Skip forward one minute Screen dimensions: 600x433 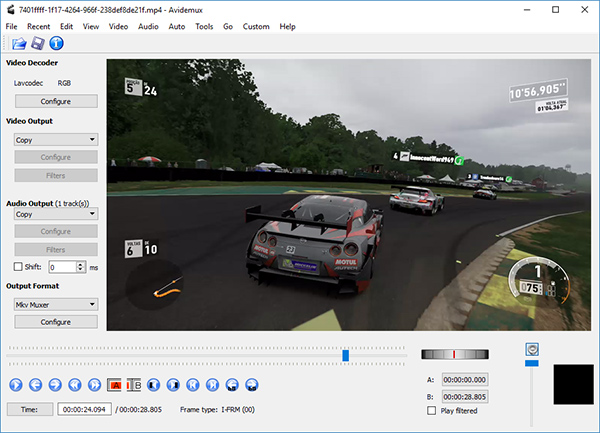[x=252, y=385]
